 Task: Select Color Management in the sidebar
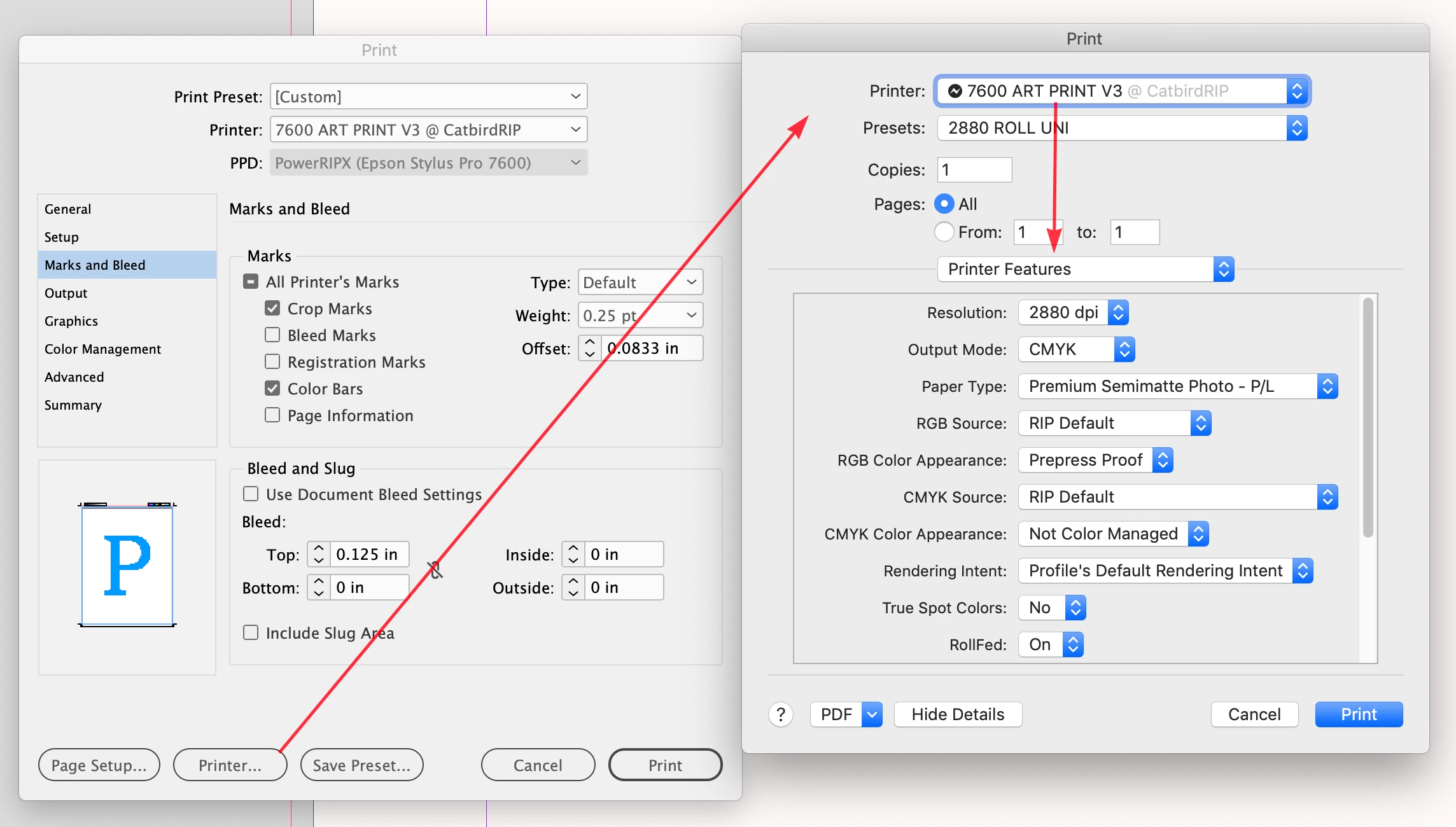[x=102, y=349]
